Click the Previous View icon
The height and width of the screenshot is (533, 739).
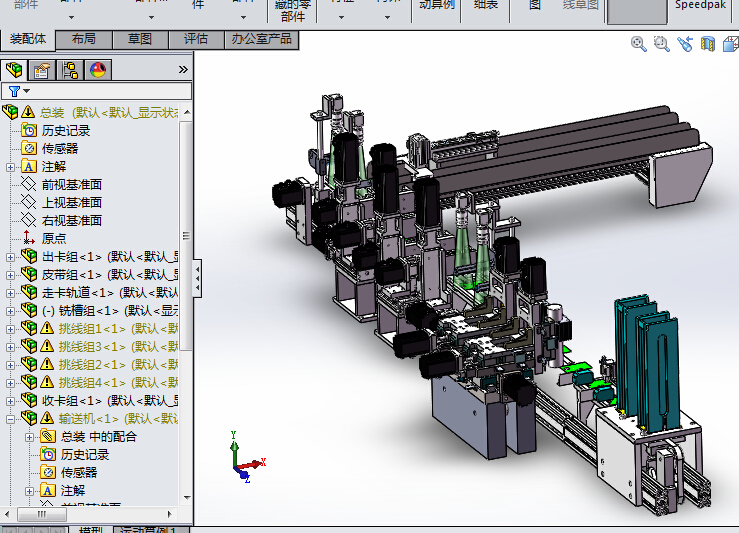coord(685,44)
